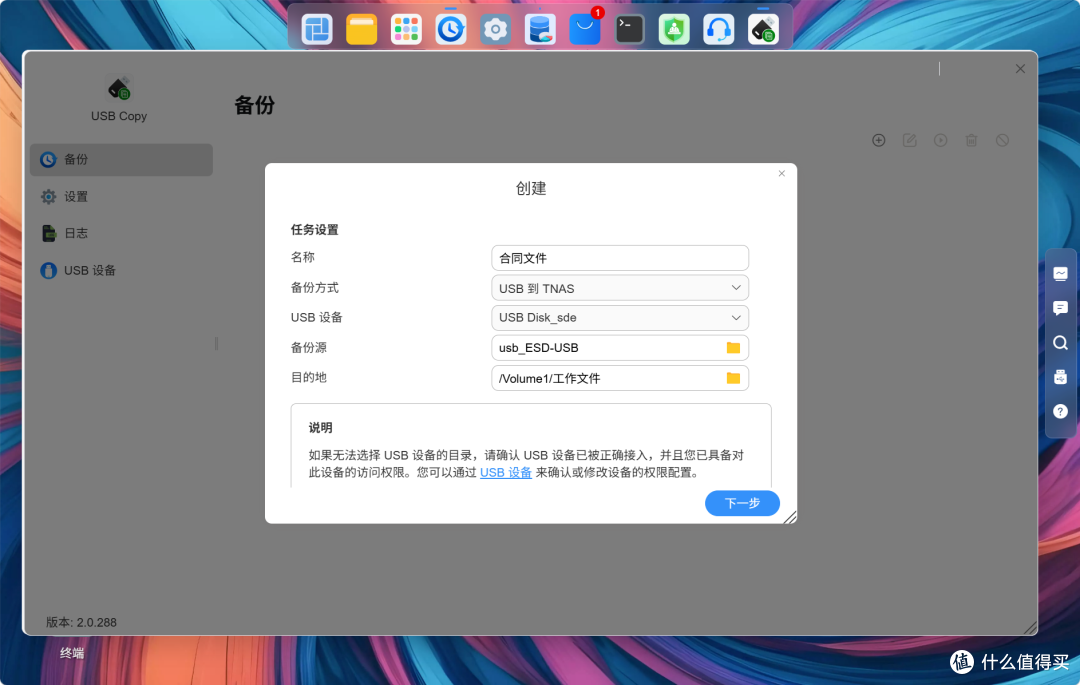Expand the 备份方式 dropdown

tap(620, 288)
